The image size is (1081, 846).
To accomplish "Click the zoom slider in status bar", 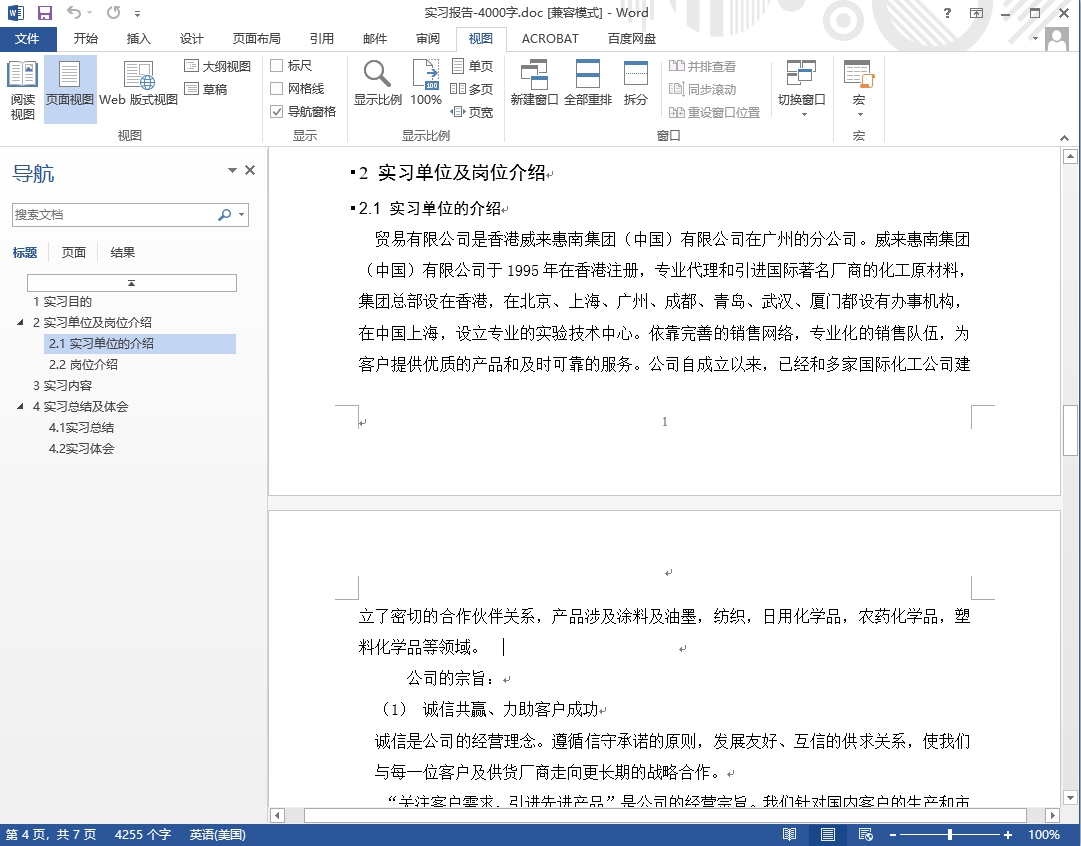I will tap(949, 835).
